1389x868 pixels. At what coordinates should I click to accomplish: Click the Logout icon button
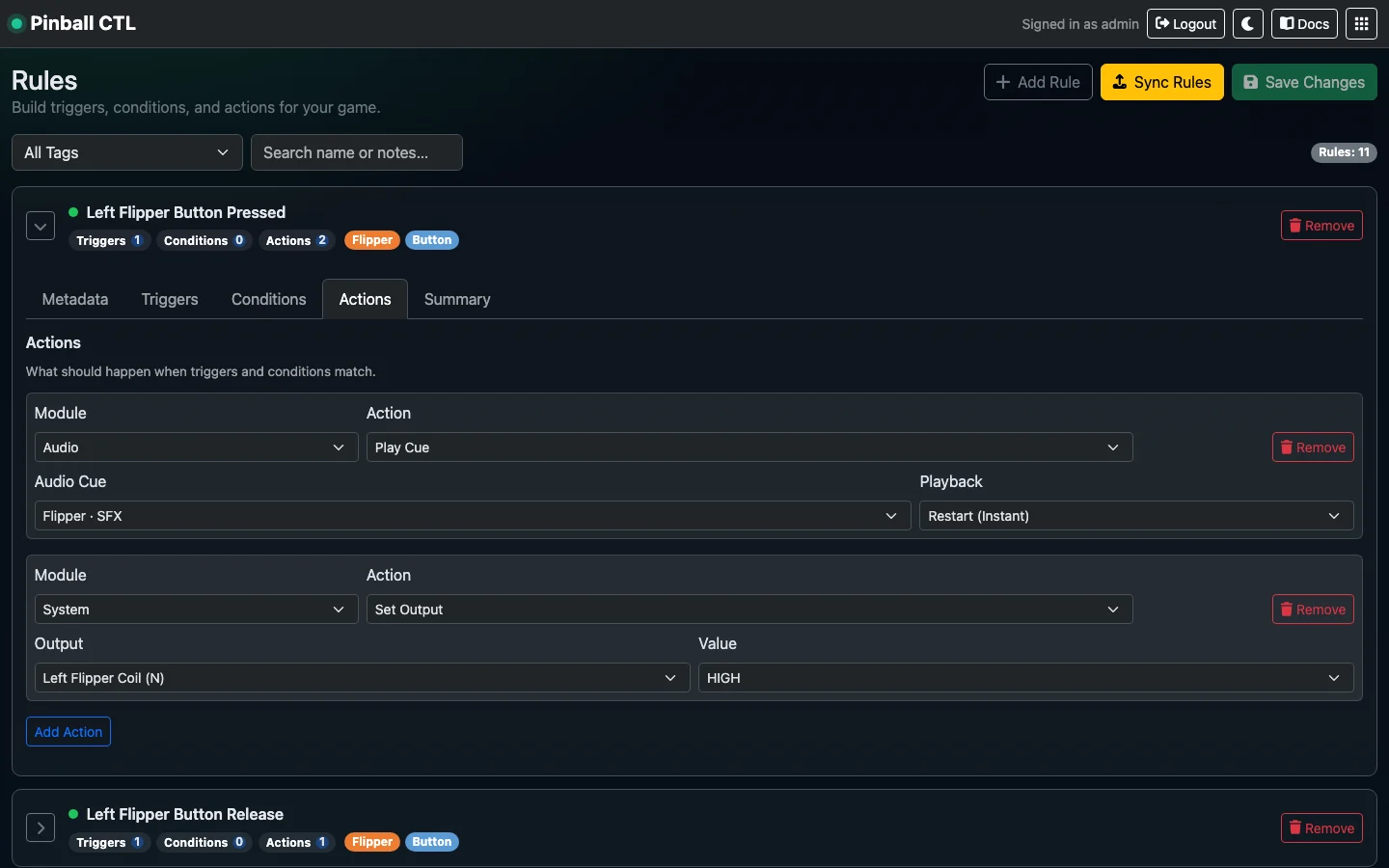pos(1163,23)
